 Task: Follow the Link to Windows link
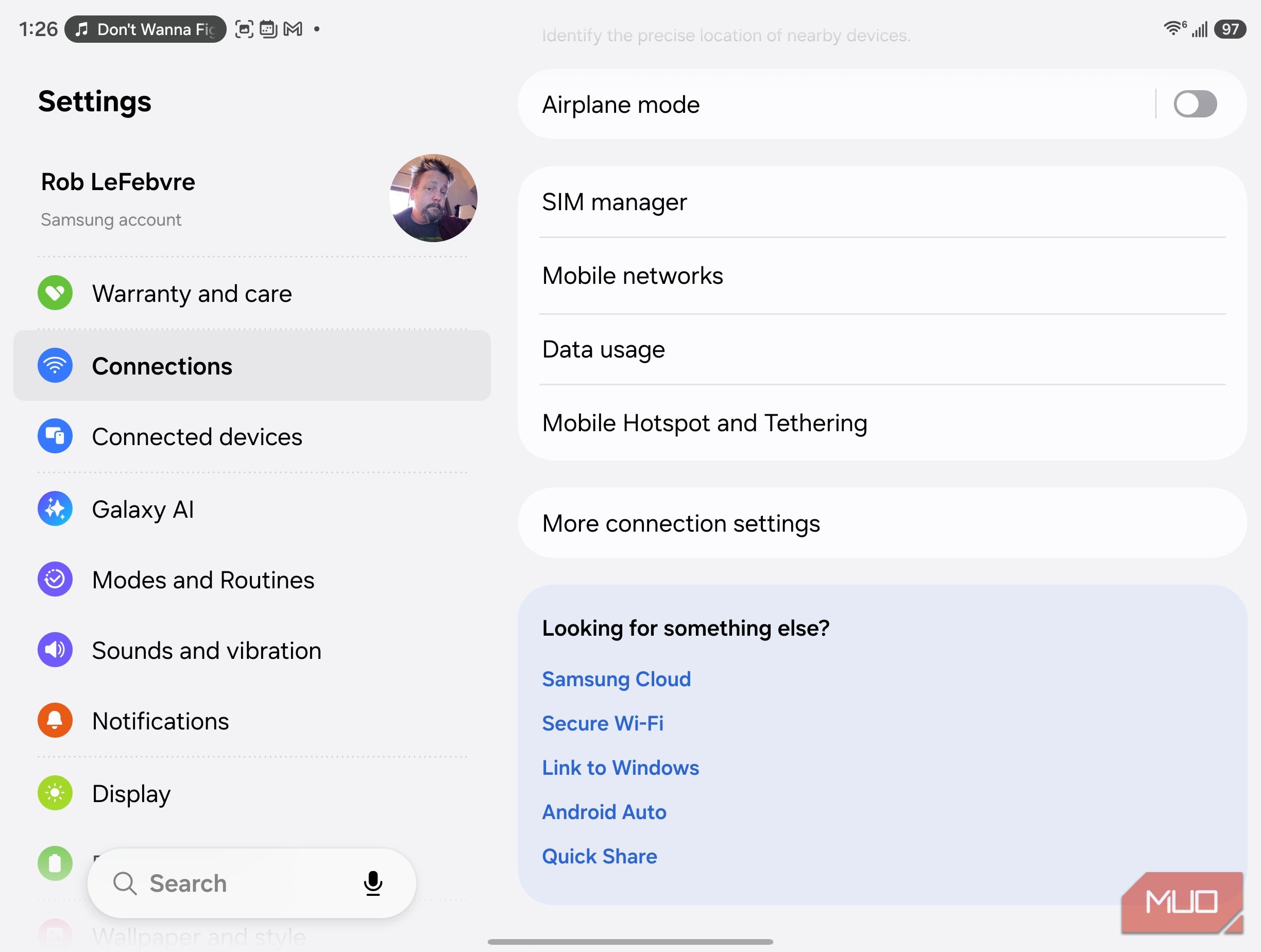coord(620,767)
